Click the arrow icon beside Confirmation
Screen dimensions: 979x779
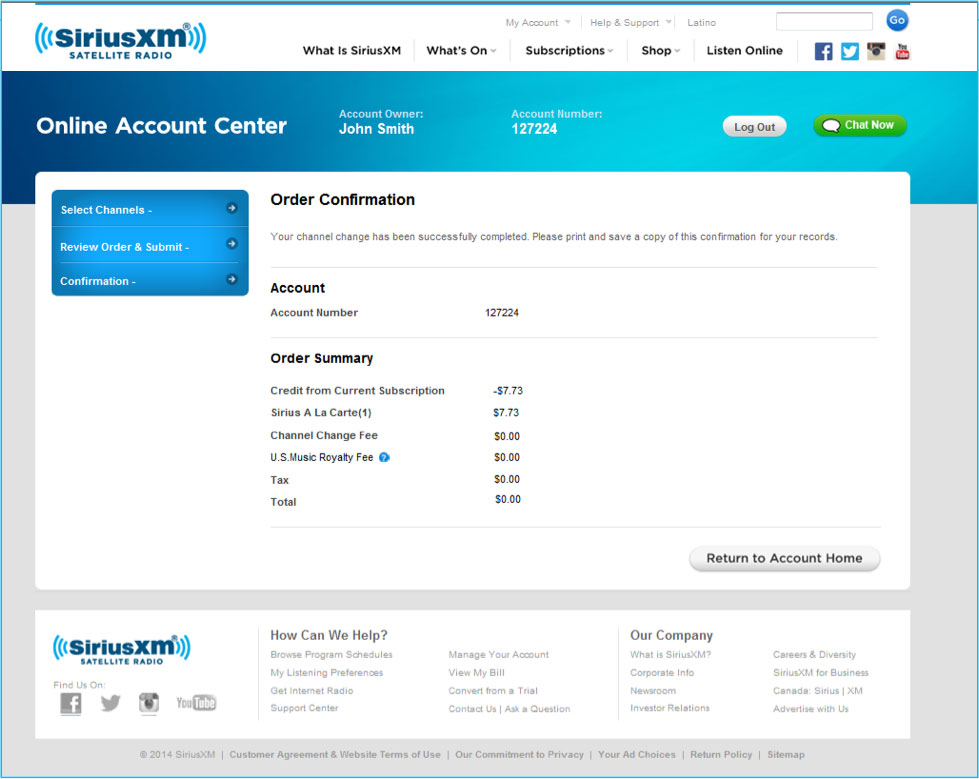pos(232,279)
